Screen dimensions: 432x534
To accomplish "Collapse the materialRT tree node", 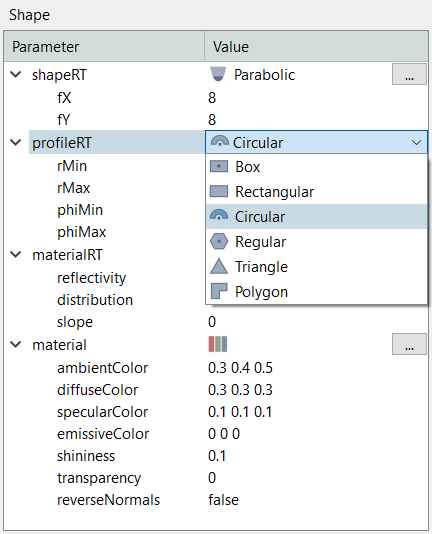I will pos(16,254).
